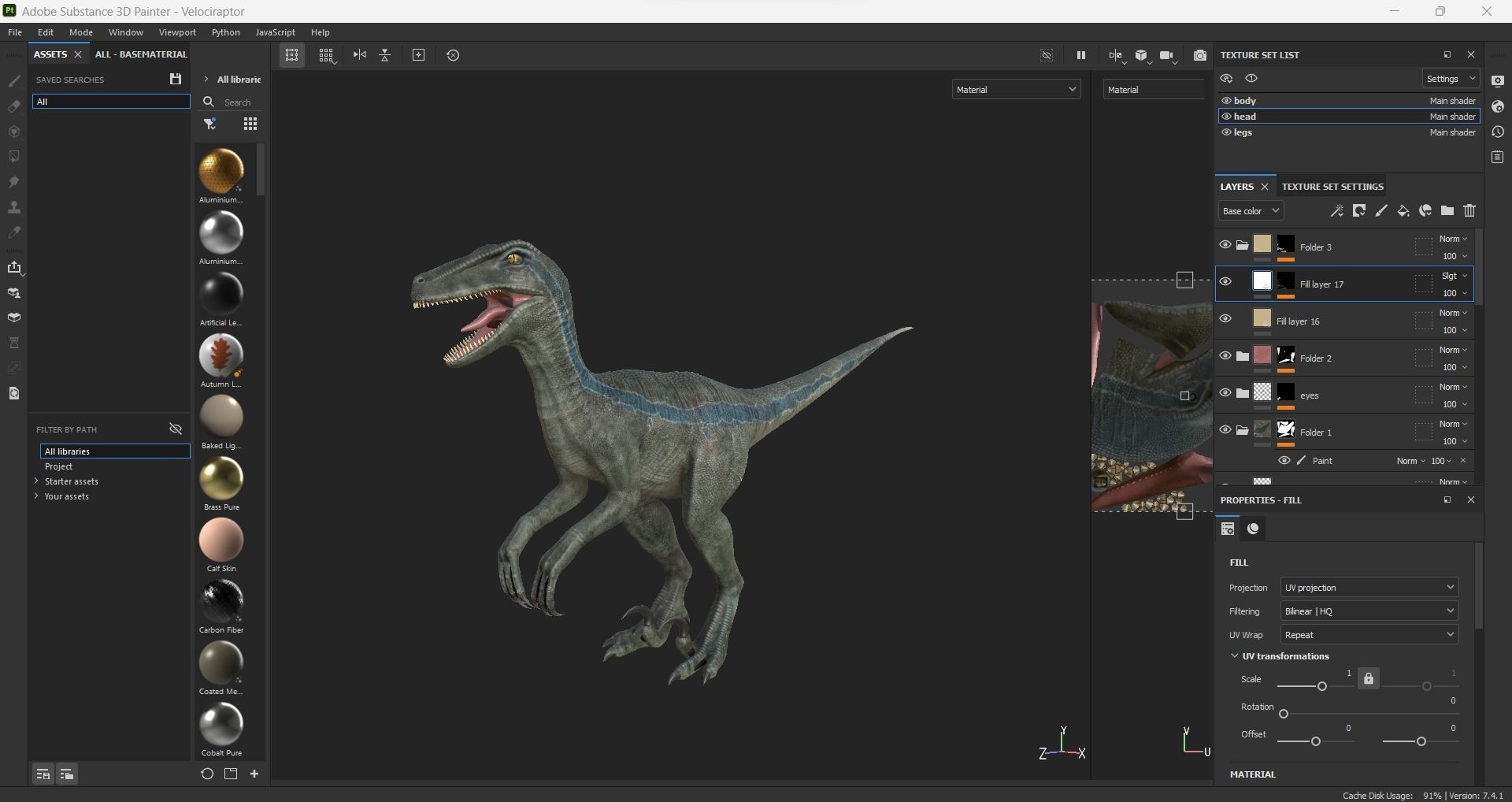
Task: Select the Paint brush tool
Action: pyautogui.click(x=14, y=81)
